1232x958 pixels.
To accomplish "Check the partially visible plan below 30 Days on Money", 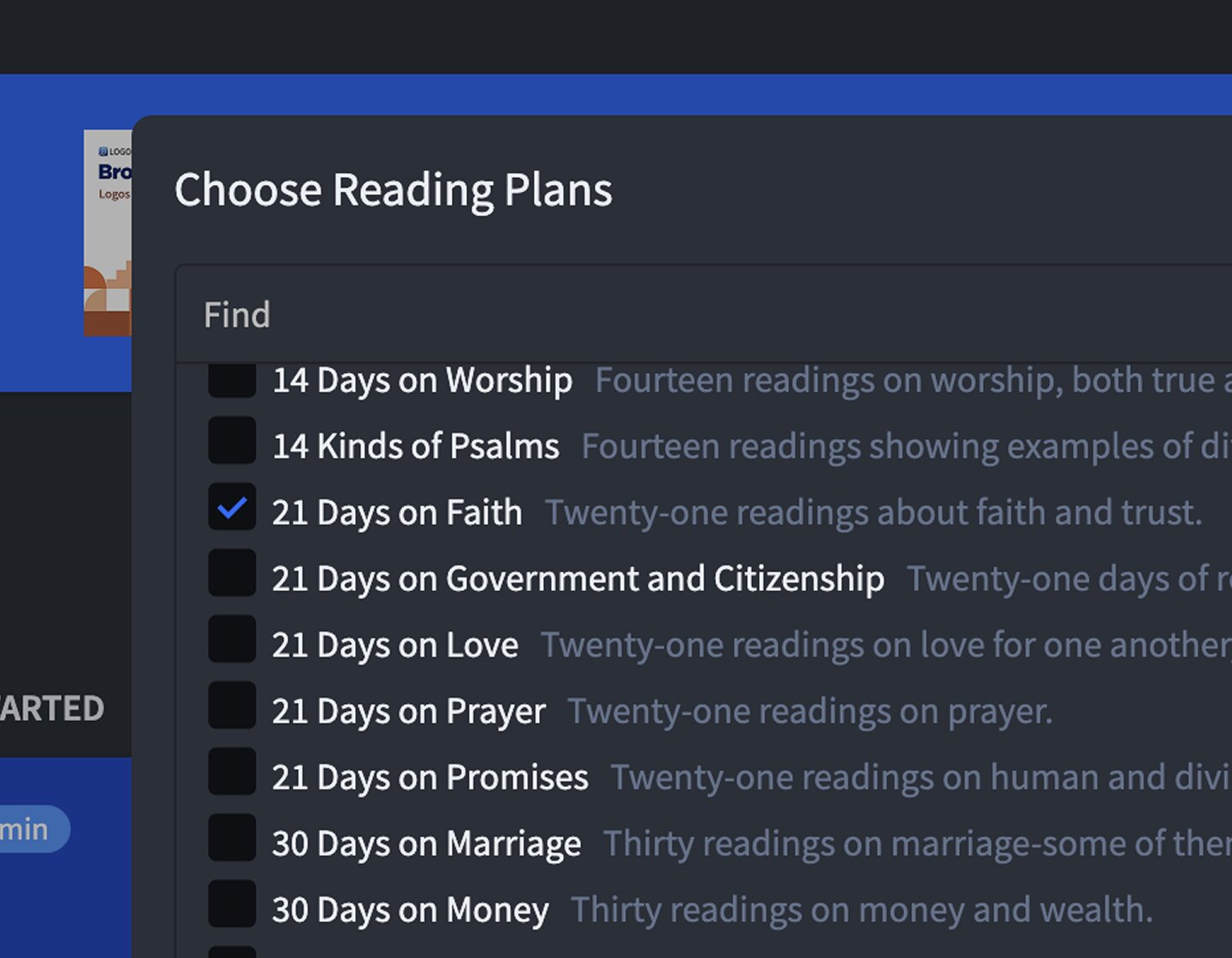I will (x=232, y=952).
